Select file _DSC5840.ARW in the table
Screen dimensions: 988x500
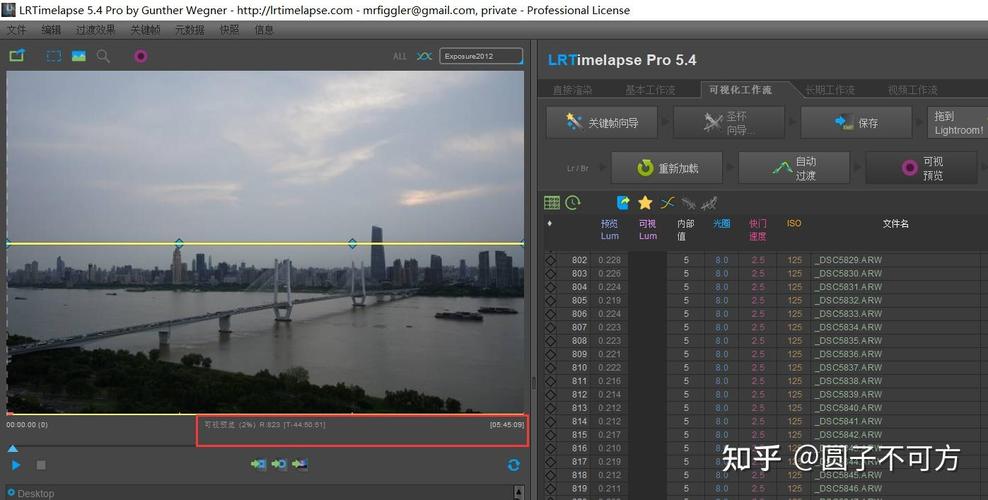click(x=848, y=408)
